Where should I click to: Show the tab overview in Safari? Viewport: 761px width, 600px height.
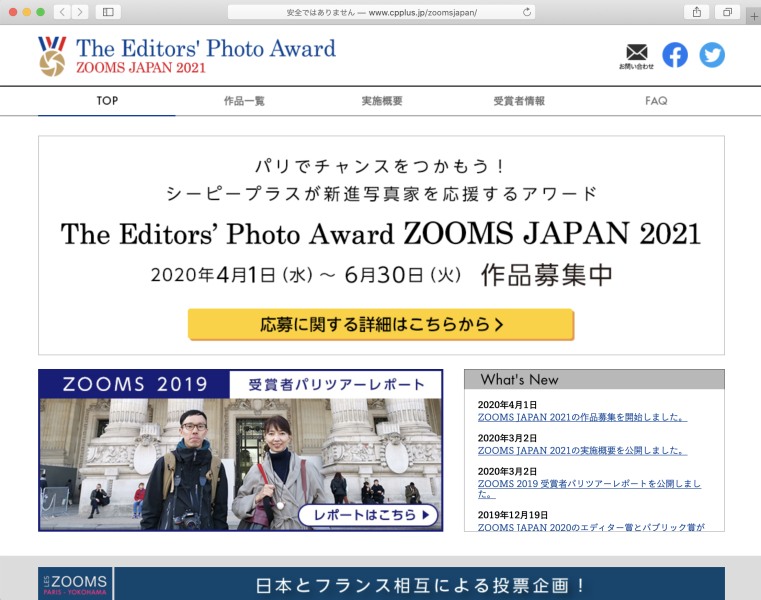click(727, 12)
